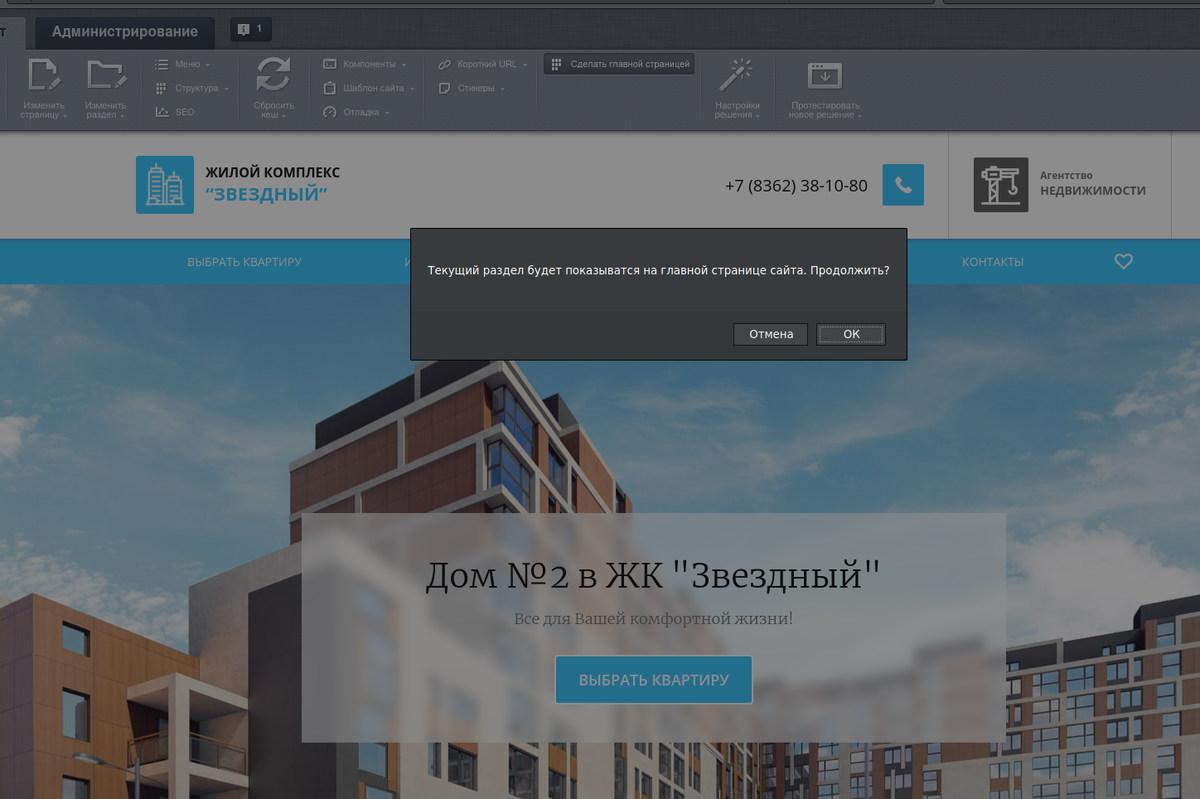Open the Стикеры dropdown
Viewport: 1200px width, 799px height.
coord(471,88)
